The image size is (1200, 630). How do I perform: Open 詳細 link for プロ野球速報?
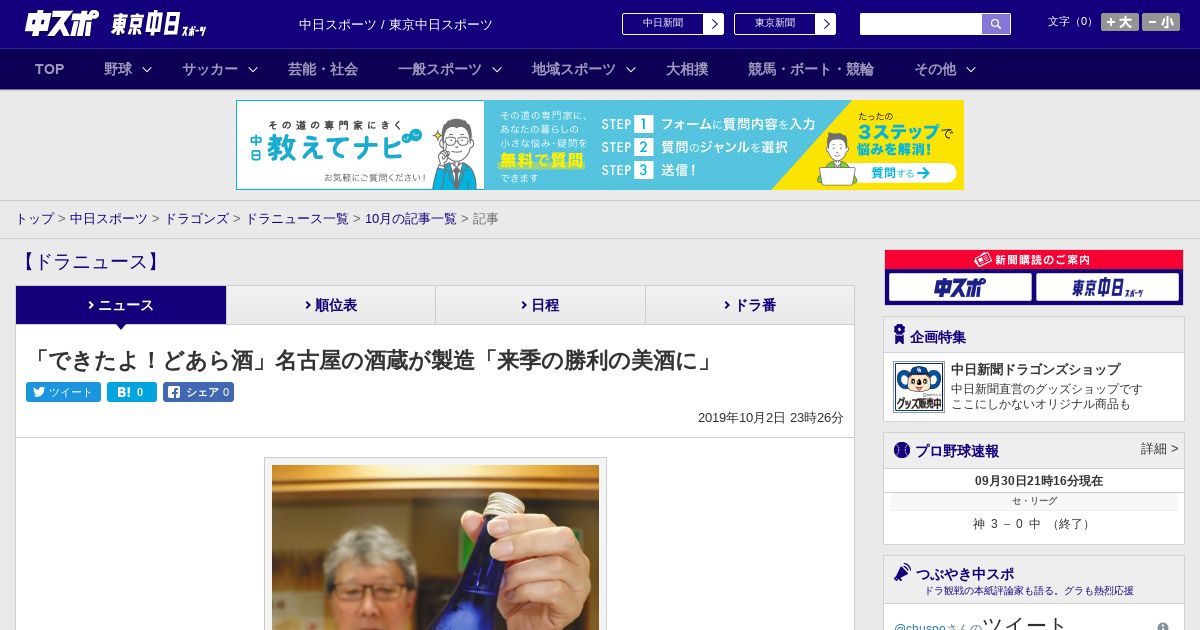pos(1159,449)
